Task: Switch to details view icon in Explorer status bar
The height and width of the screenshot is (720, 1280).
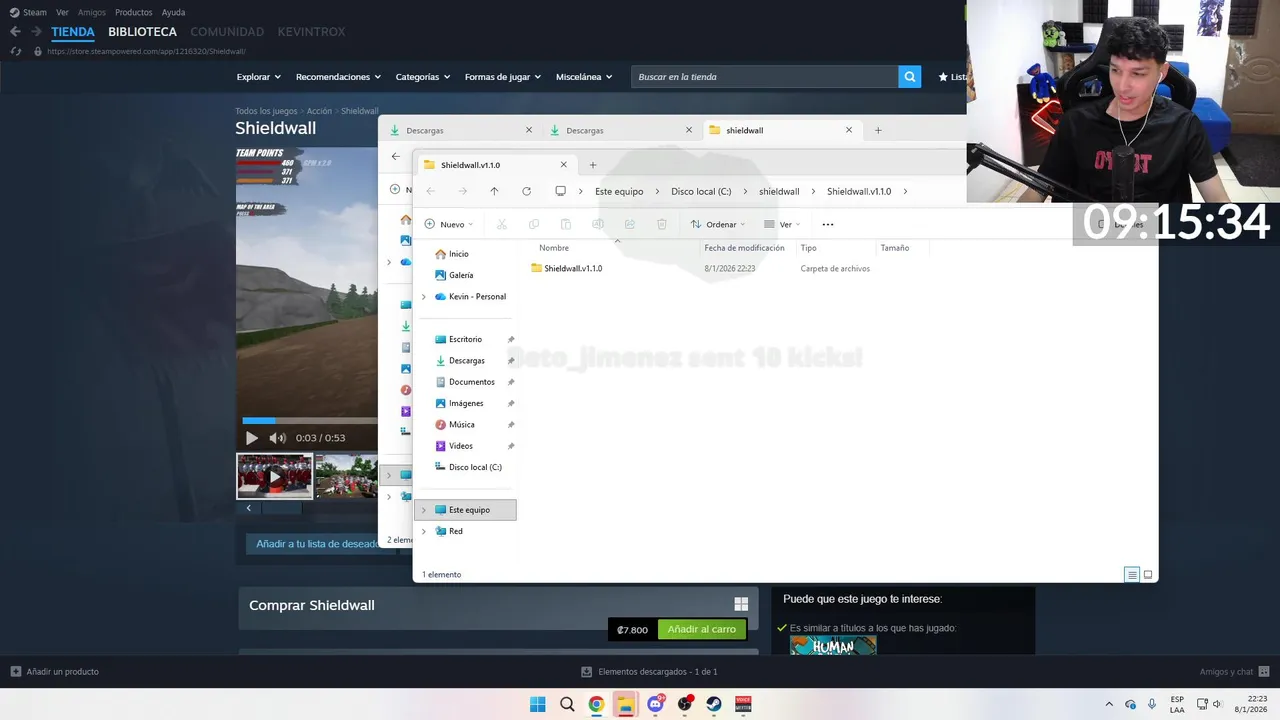Action: pyautogui.click(x=1132, y=574)
